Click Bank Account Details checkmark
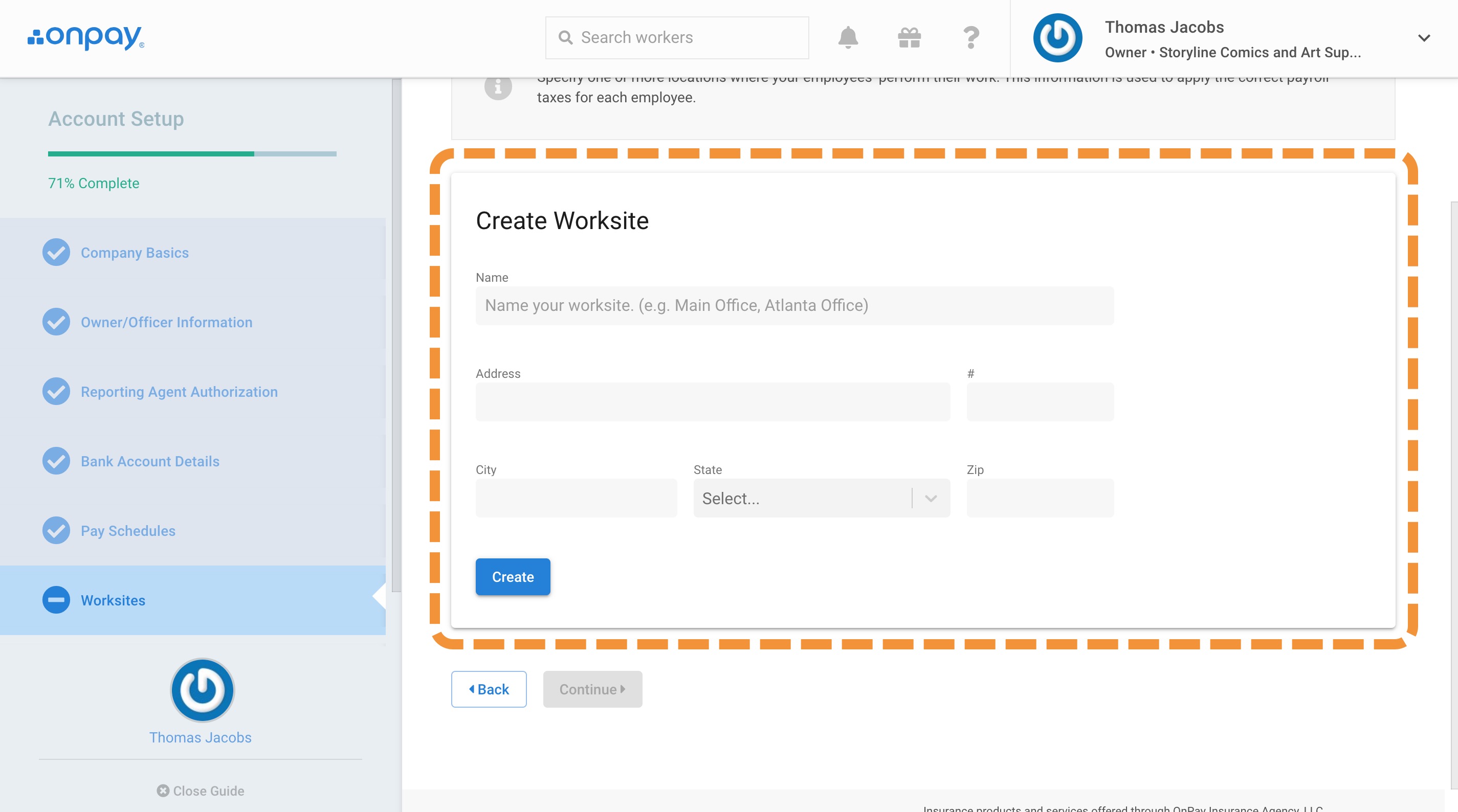1458x812 pixels. pyautogui.click(x=56, y=461)
